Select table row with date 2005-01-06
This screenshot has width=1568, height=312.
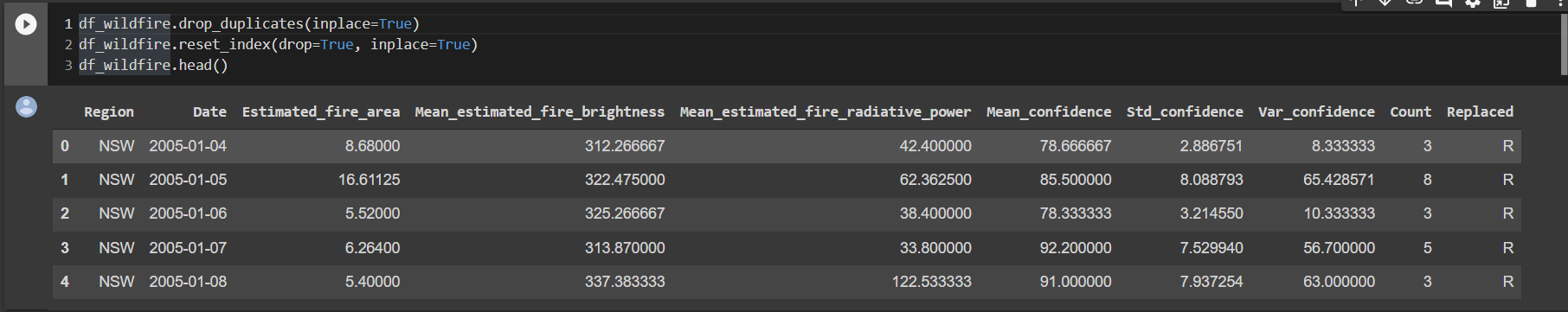[x=787, y=213]
